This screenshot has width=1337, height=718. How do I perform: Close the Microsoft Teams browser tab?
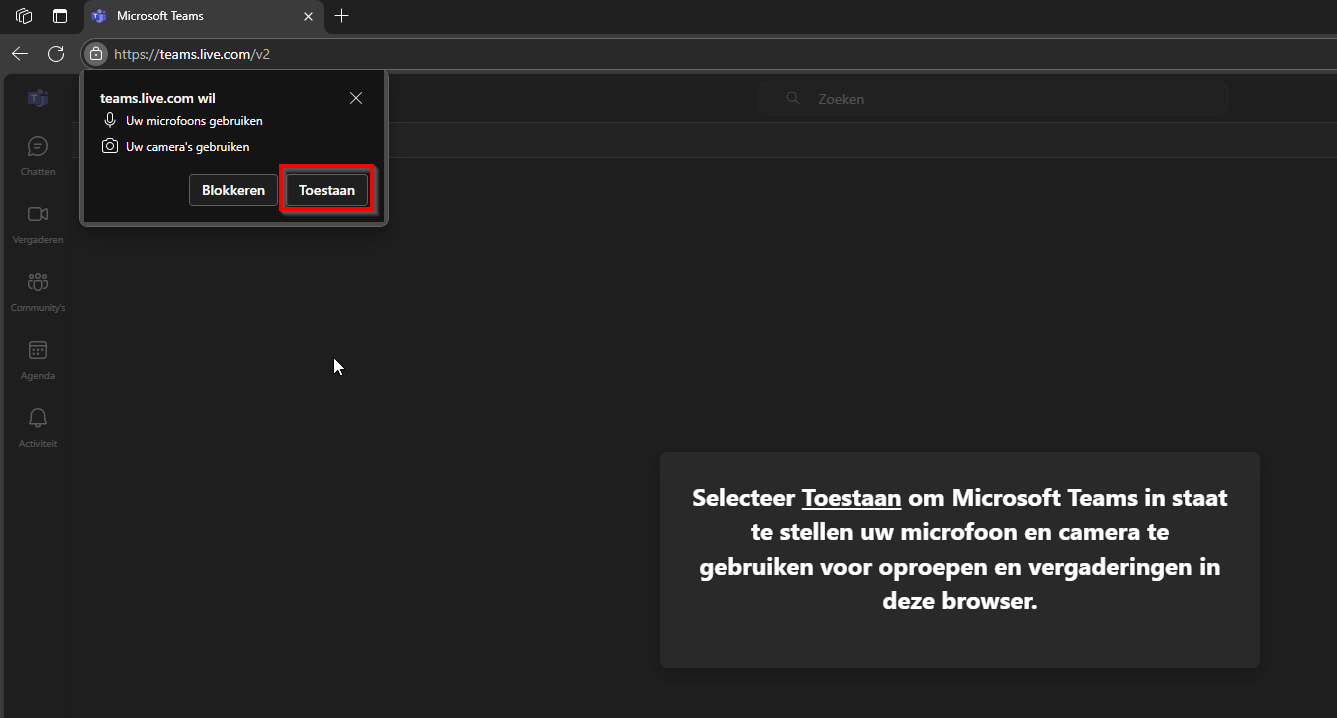tap(309, 16)
